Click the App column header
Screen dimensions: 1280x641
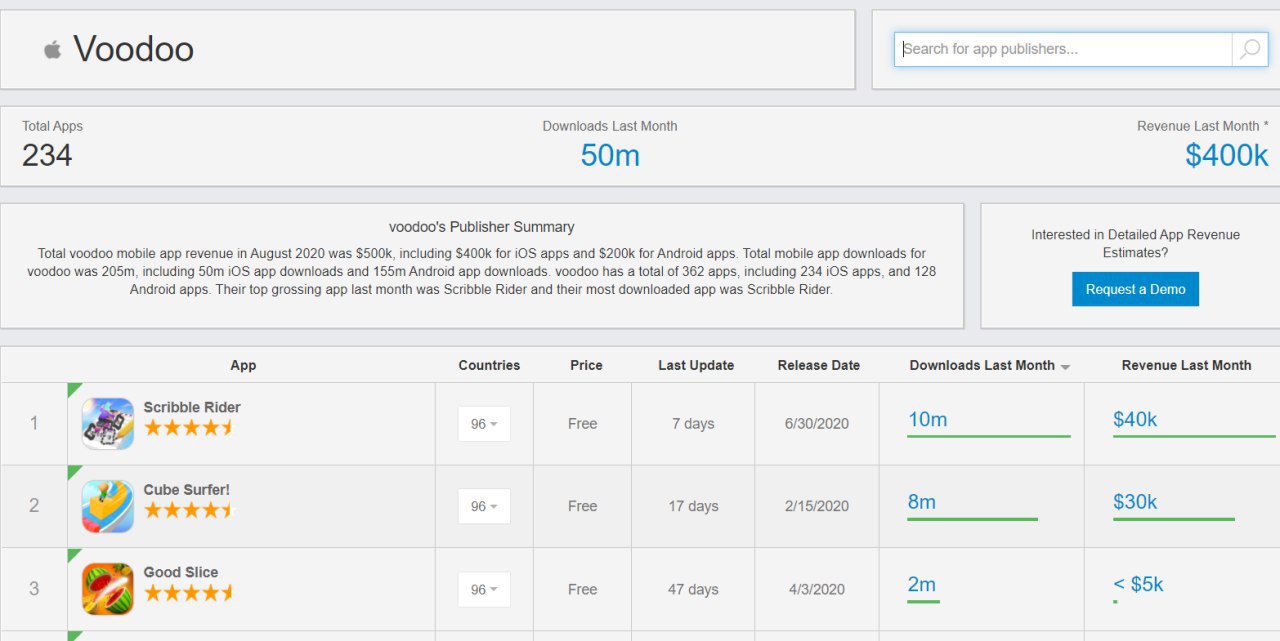point(243,365)
